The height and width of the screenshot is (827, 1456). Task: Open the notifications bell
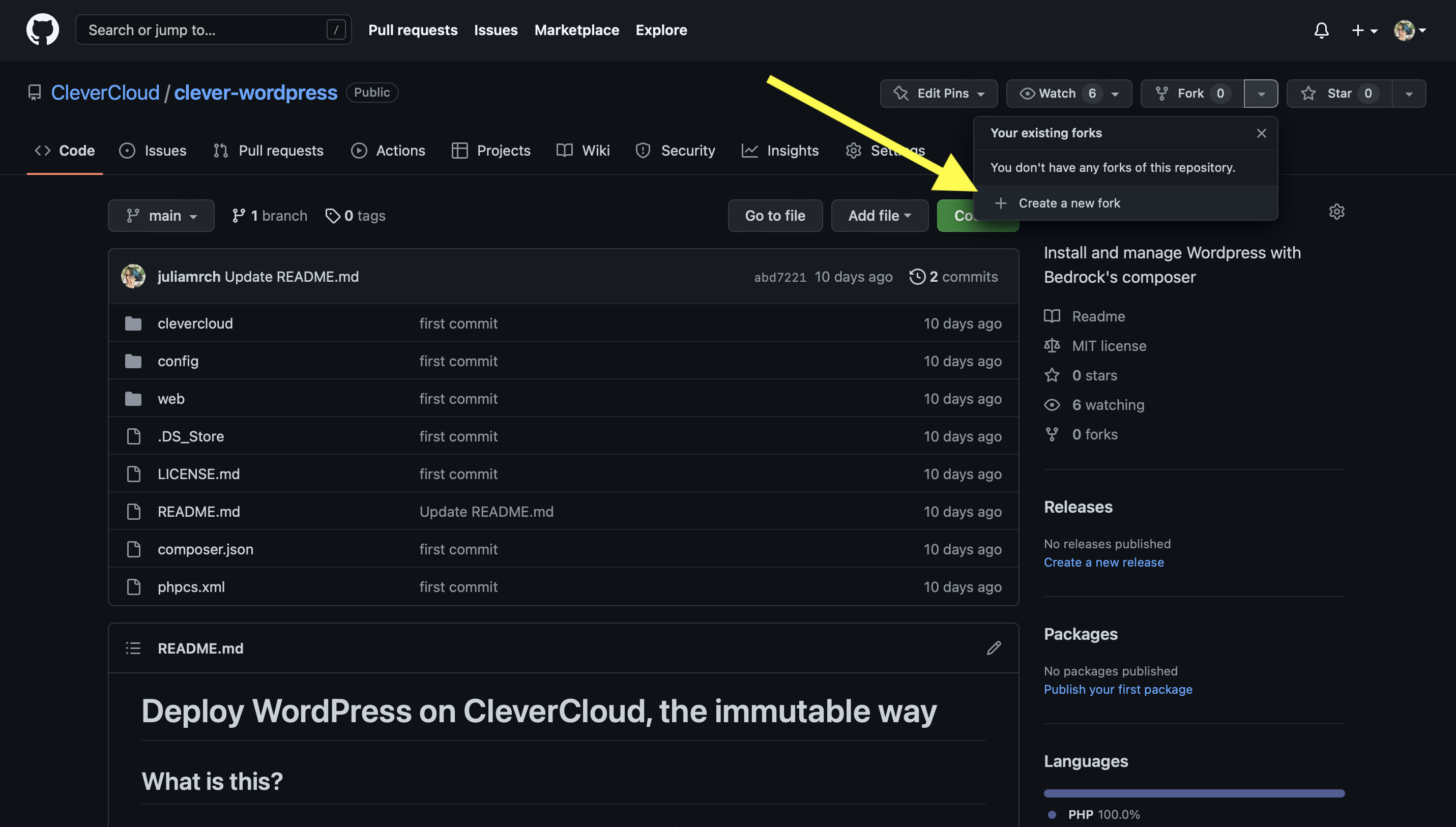coord(1321,30)
